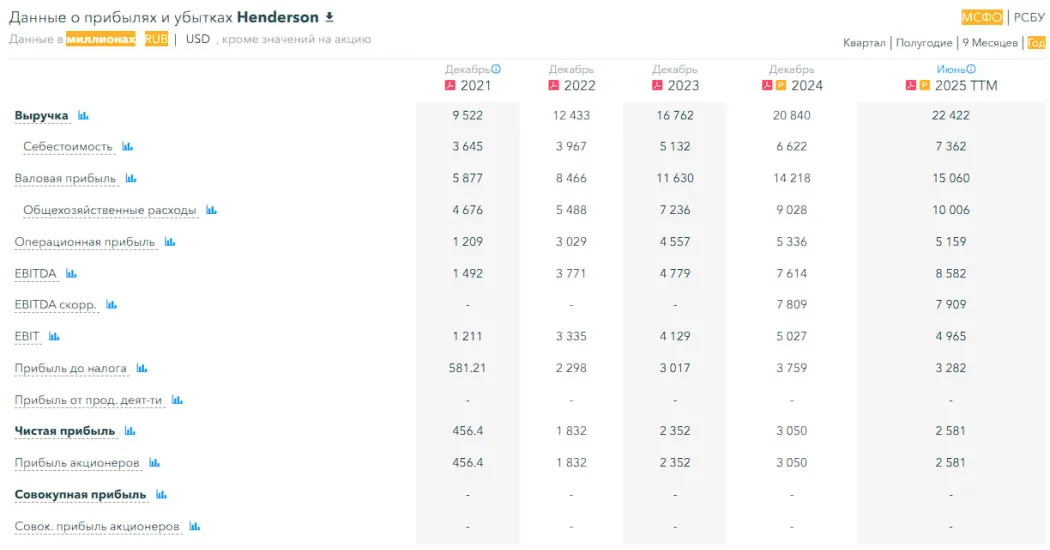Image resolution: width=1050 pixels, height=550 pixels.
Task: Select the Полугодие period tab
Action: (923, 43)
